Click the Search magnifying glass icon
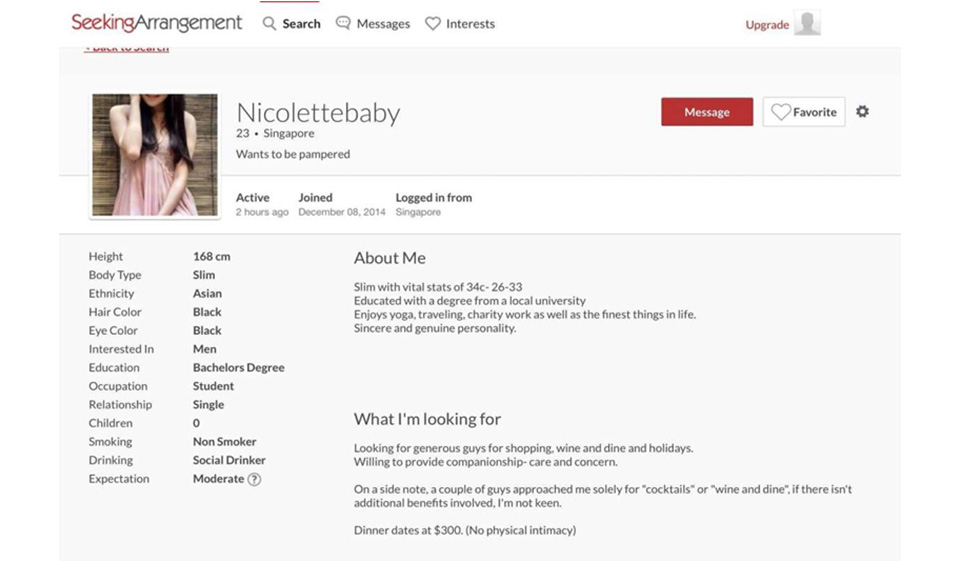960x561 pixels. [x=269, y=23]
